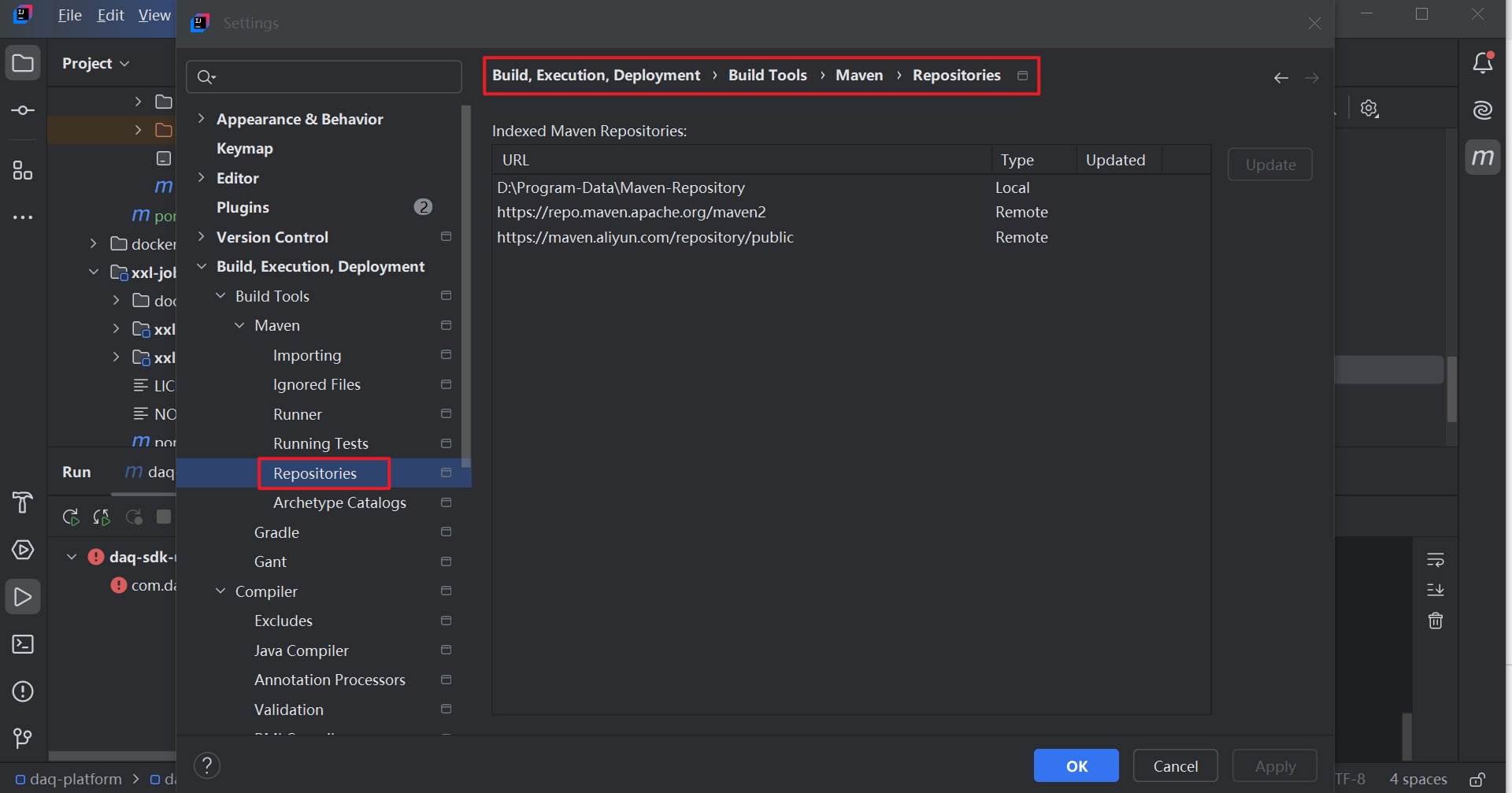
Task: Open the Terminal tool window
Action: tap(22, 644)
